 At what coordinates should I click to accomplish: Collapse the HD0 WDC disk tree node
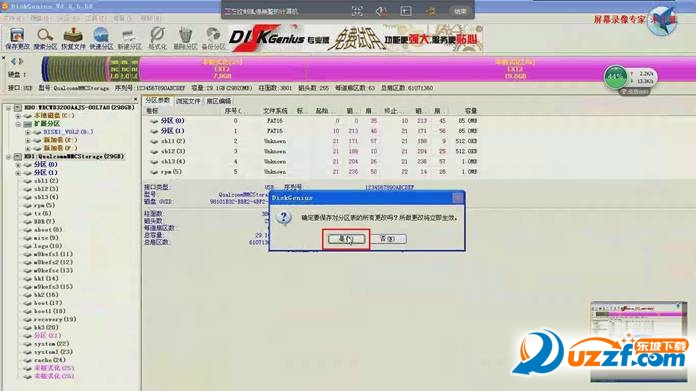[8, 108]
